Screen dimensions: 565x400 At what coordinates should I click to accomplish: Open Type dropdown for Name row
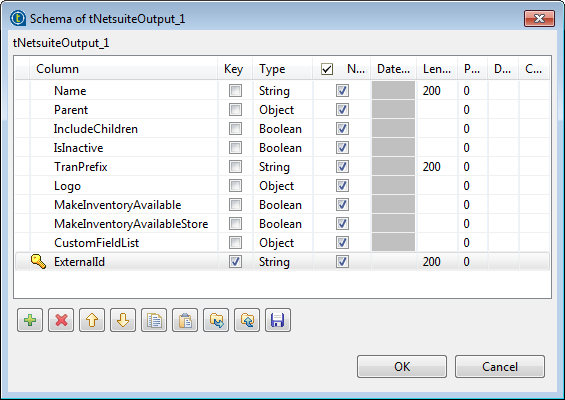pos(283,91)
